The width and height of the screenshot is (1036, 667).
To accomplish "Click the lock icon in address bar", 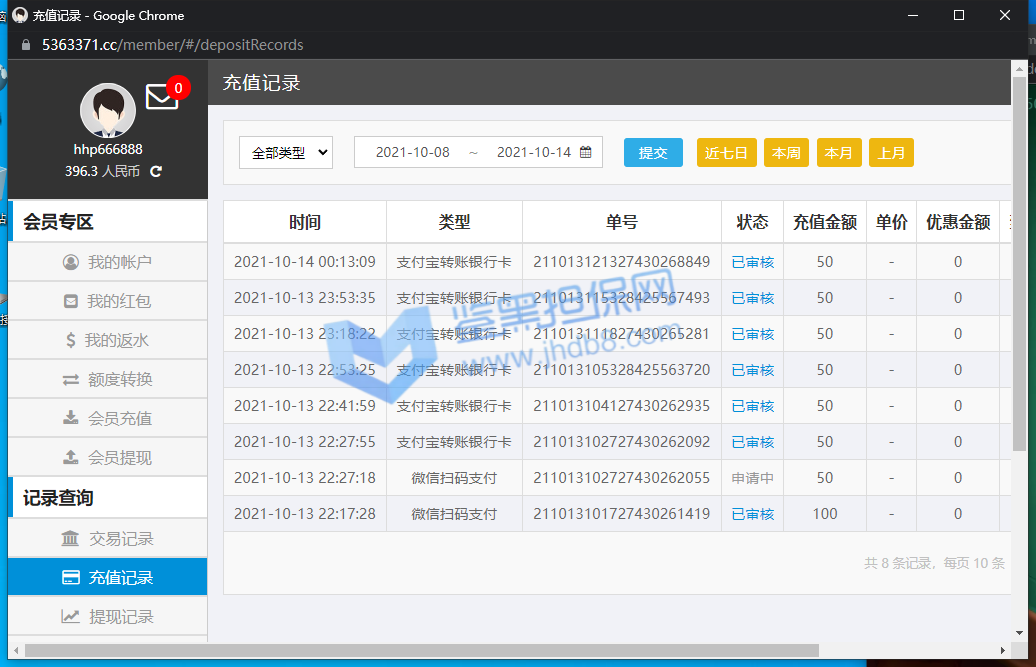I will (26, 45).
